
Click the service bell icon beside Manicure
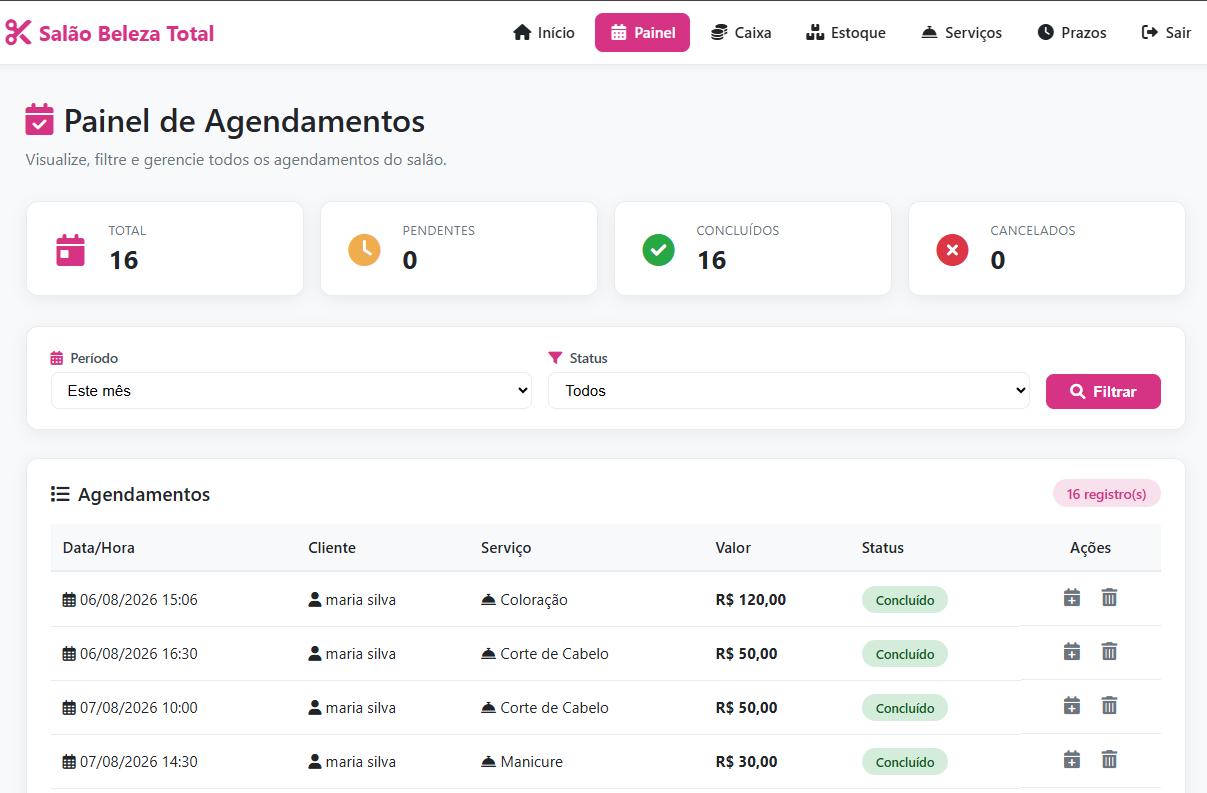click(x=488, y=762)
